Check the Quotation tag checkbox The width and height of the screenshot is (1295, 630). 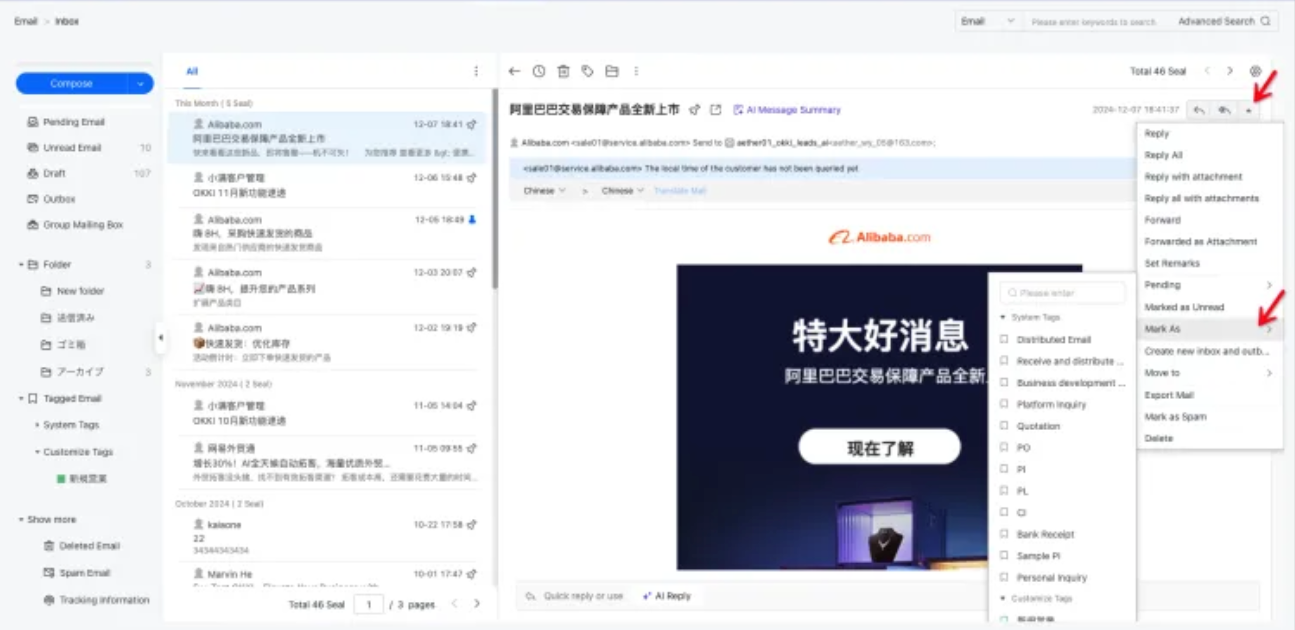tap(1005, 426)
